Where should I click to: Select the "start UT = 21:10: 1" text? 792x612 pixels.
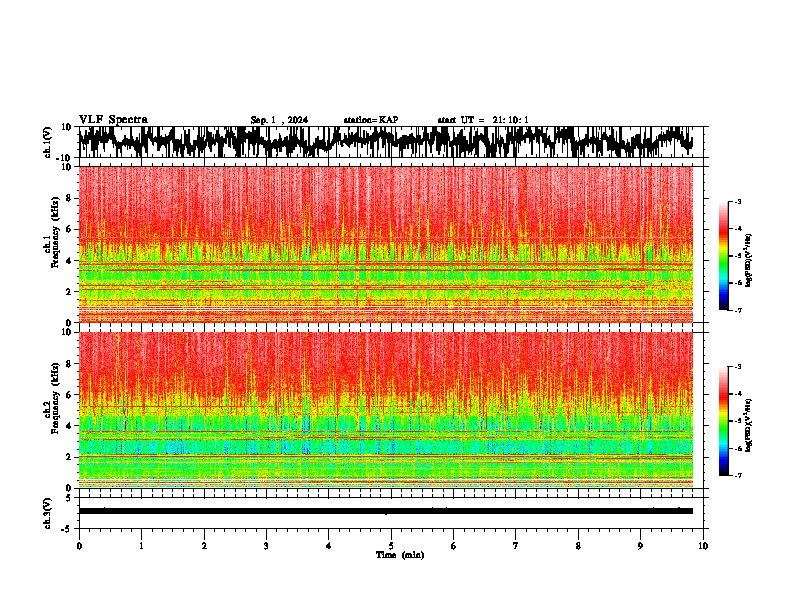(x=483, y=120)
